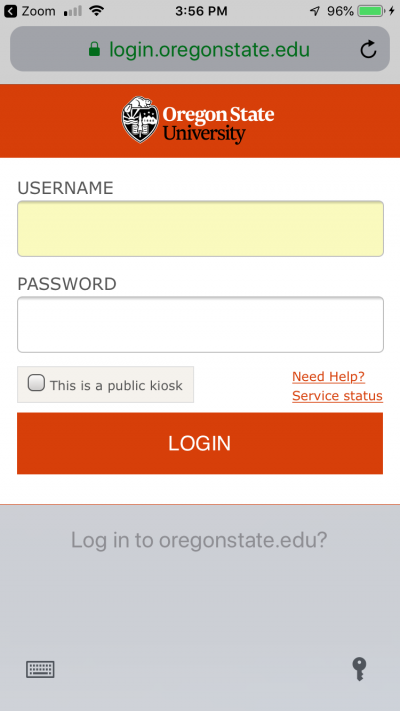Tap the green padlock security icon
This screenshot has width=400, height=711.
94,49
